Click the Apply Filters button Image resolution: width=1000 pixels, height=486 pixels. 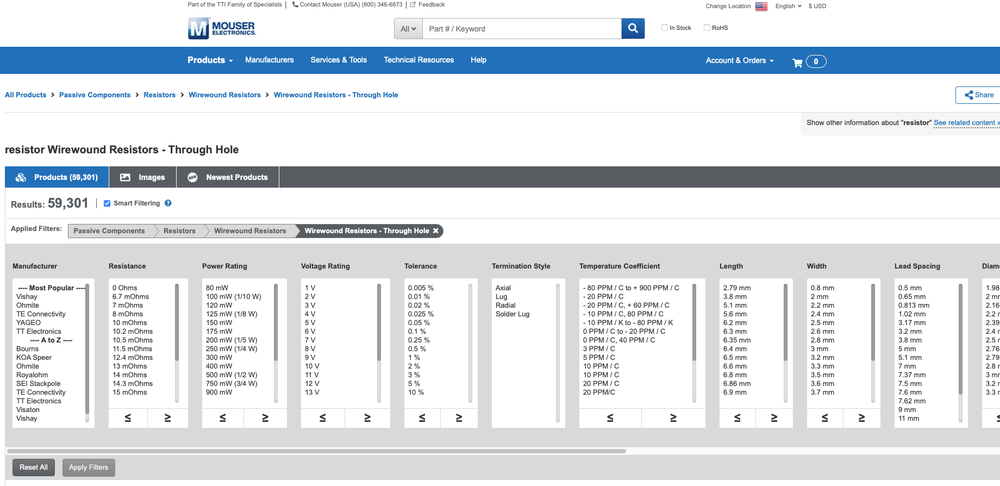[89, 468]
